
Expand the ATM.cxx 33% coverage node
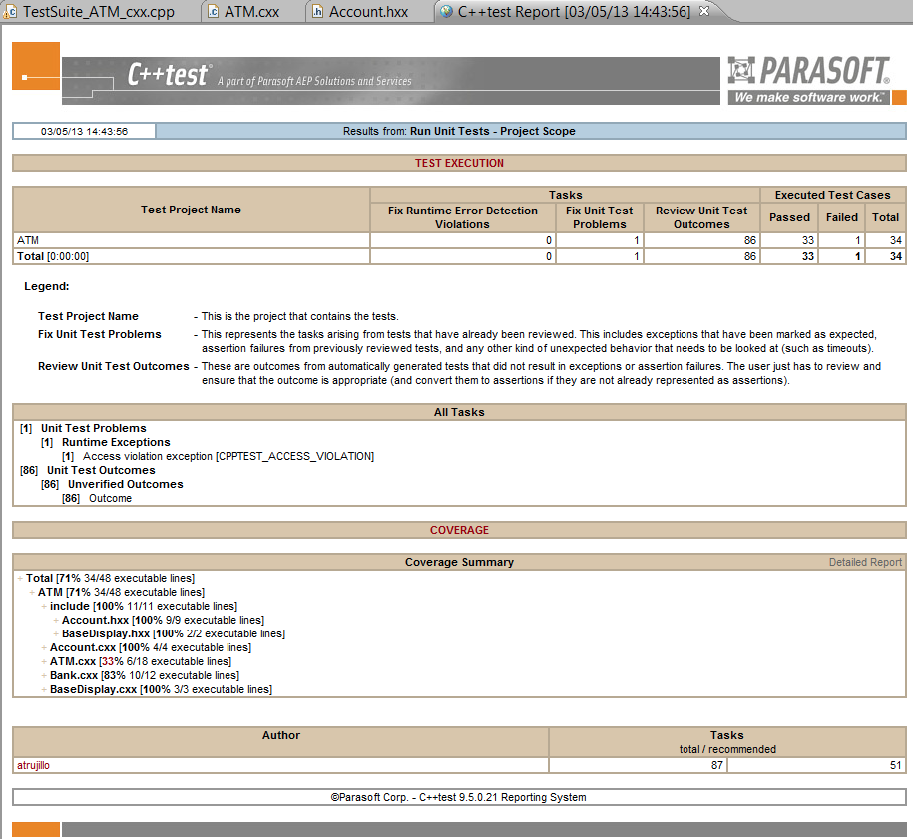44,661
